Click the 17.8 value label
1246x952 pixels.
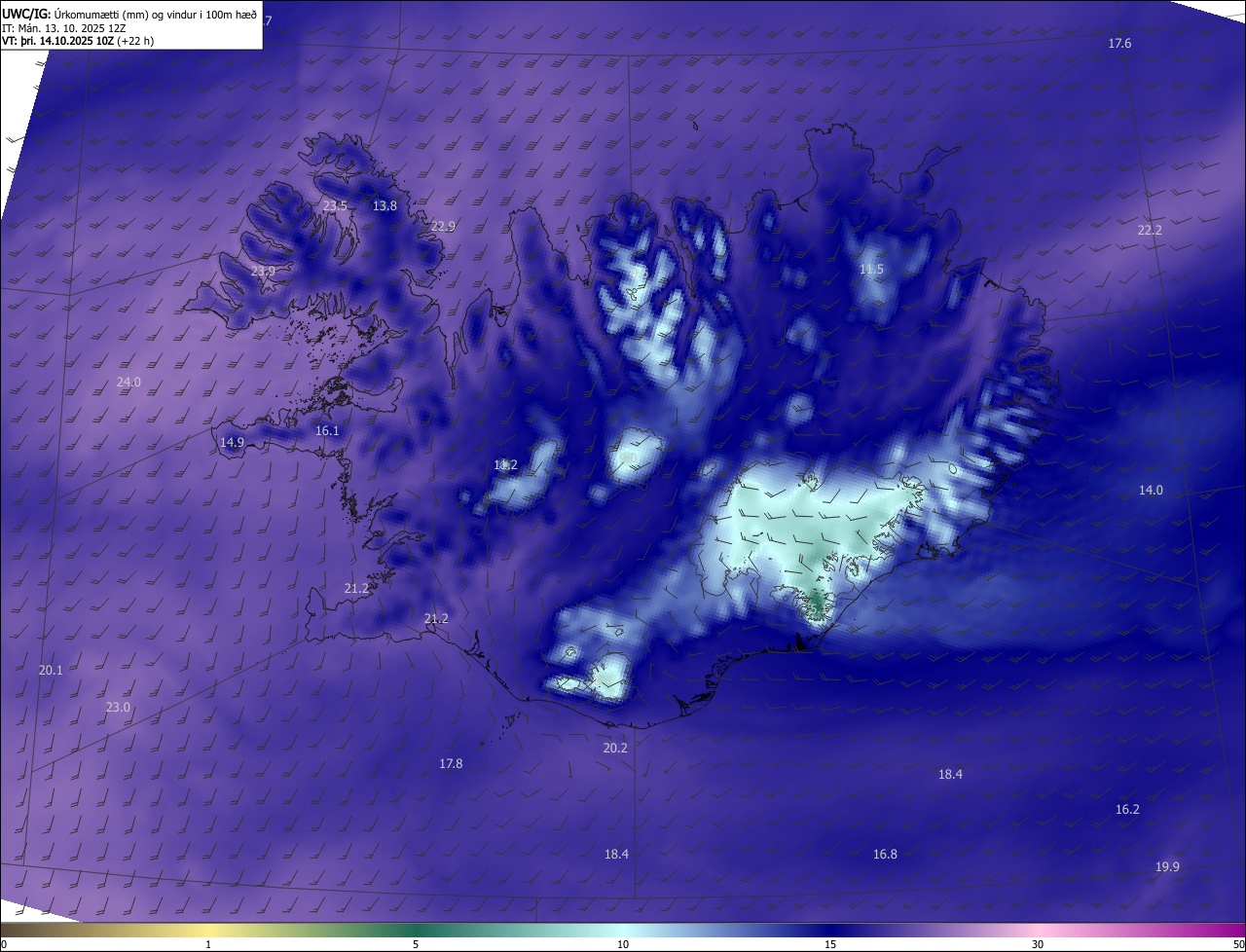pos(451,763)
